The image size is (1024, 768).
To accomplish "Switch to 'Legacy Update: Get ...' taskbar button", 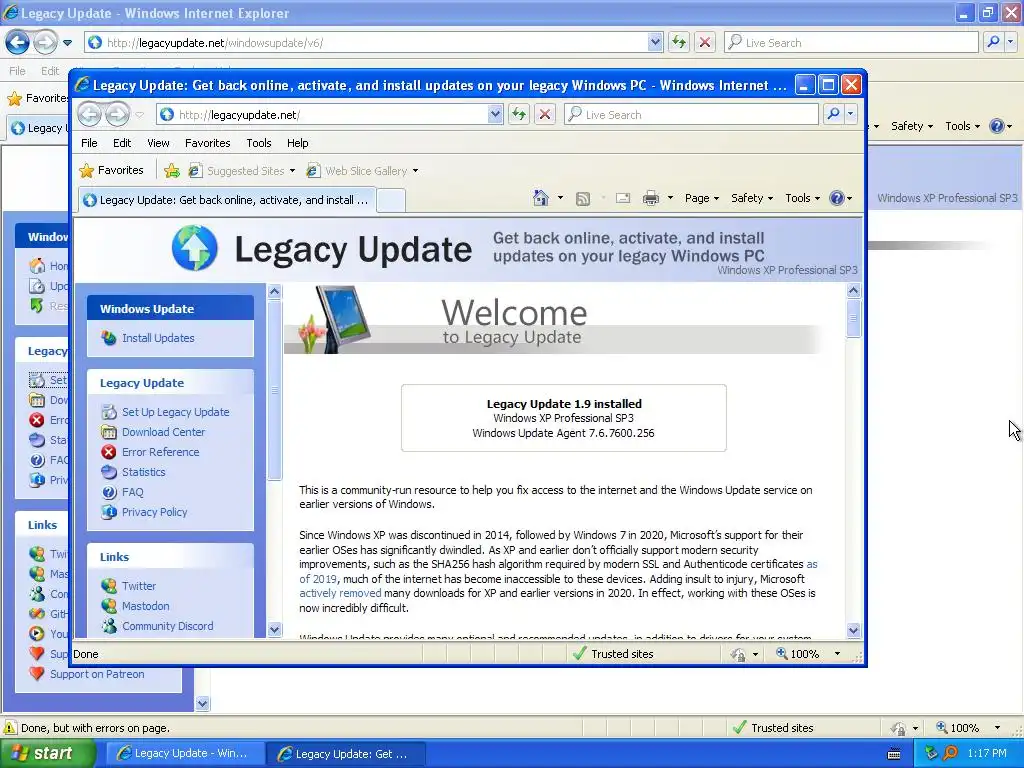I will (346, 754).
